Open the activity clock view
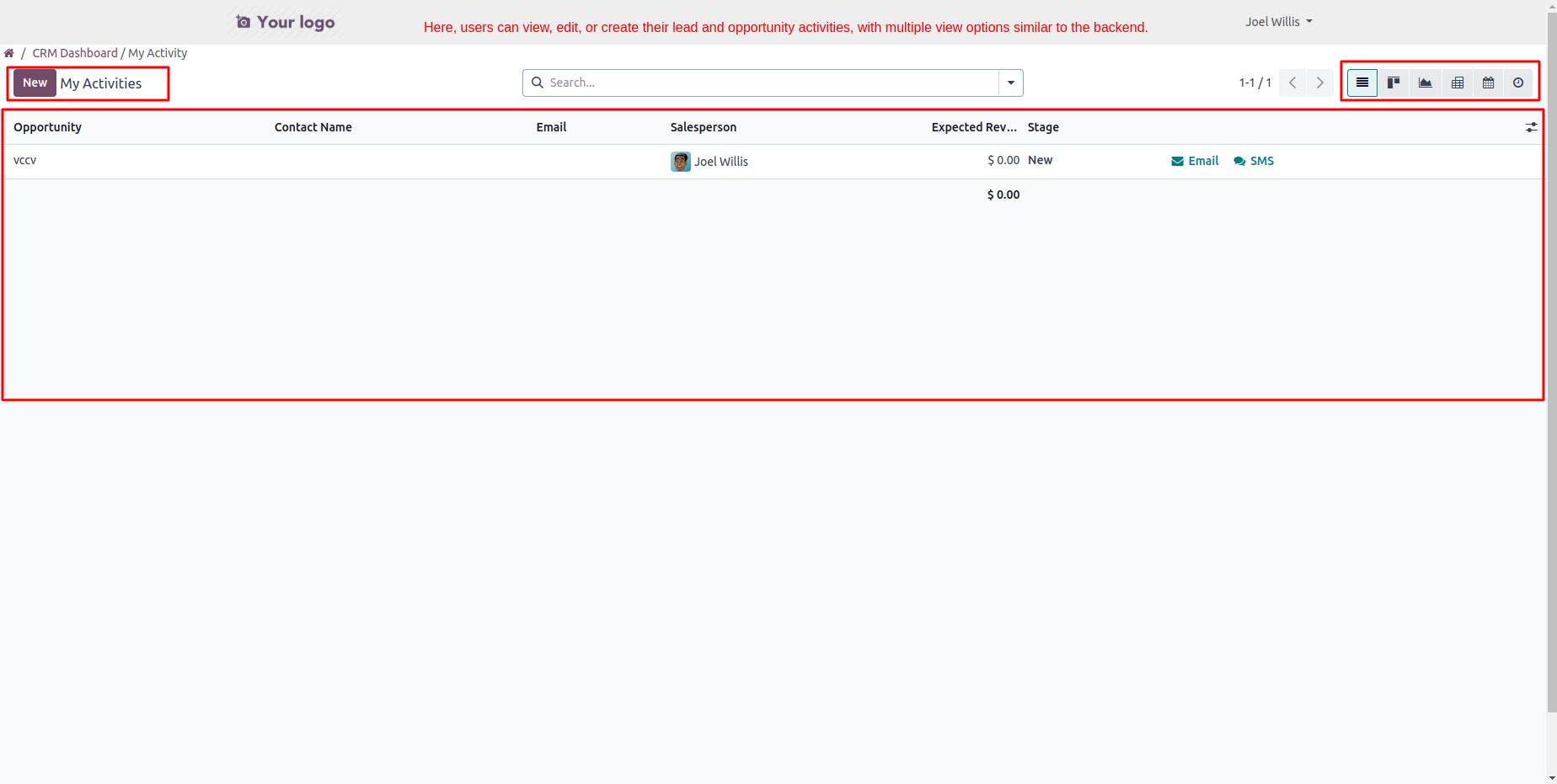Screen dimensions: 1557x784 [x=1518, y=83]
